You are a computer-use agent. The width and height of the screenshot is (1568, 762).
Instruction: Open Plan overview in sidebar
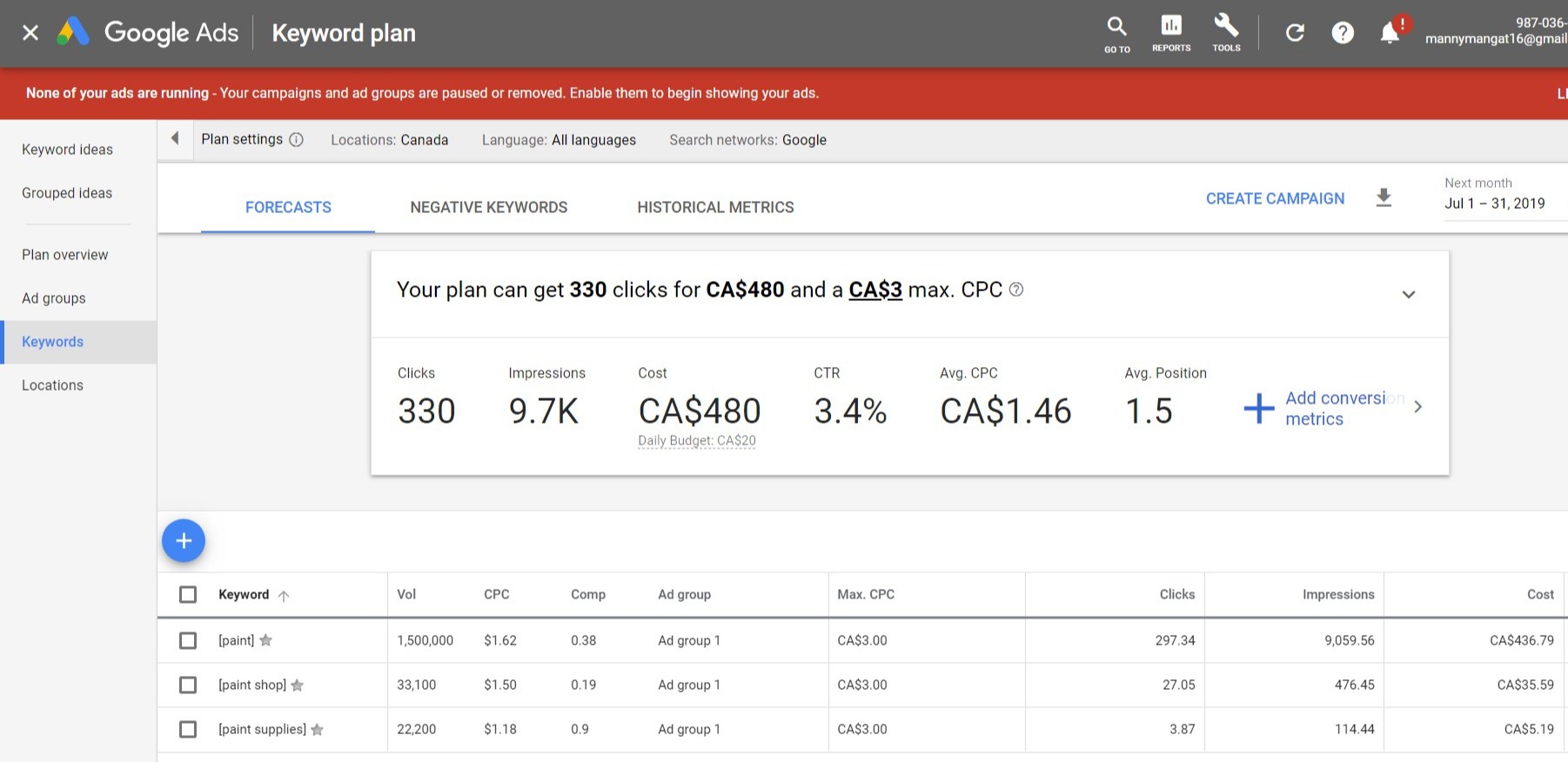[65, 255]
